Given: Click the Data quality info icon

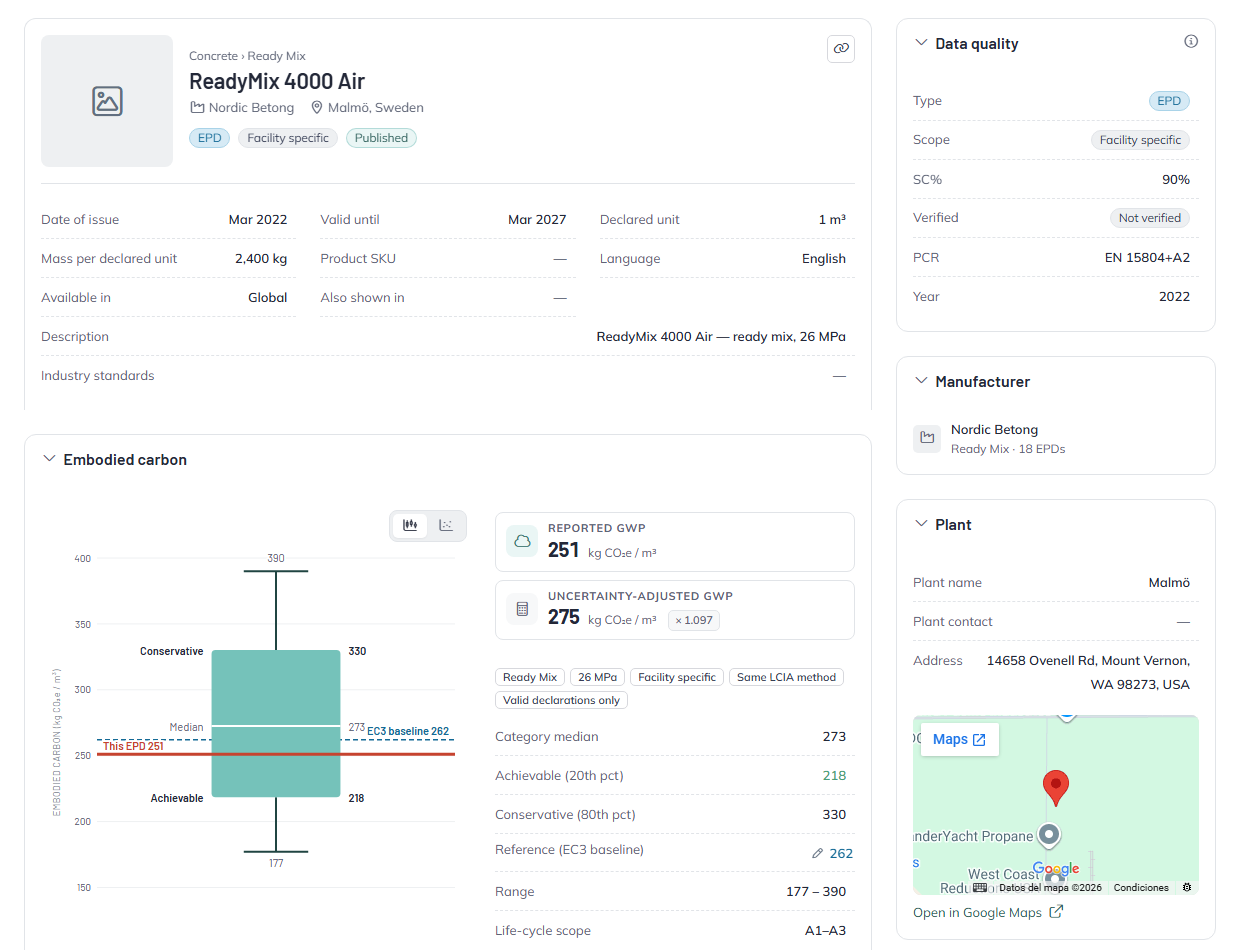Looking at the screenshot, I should 1190,42.
